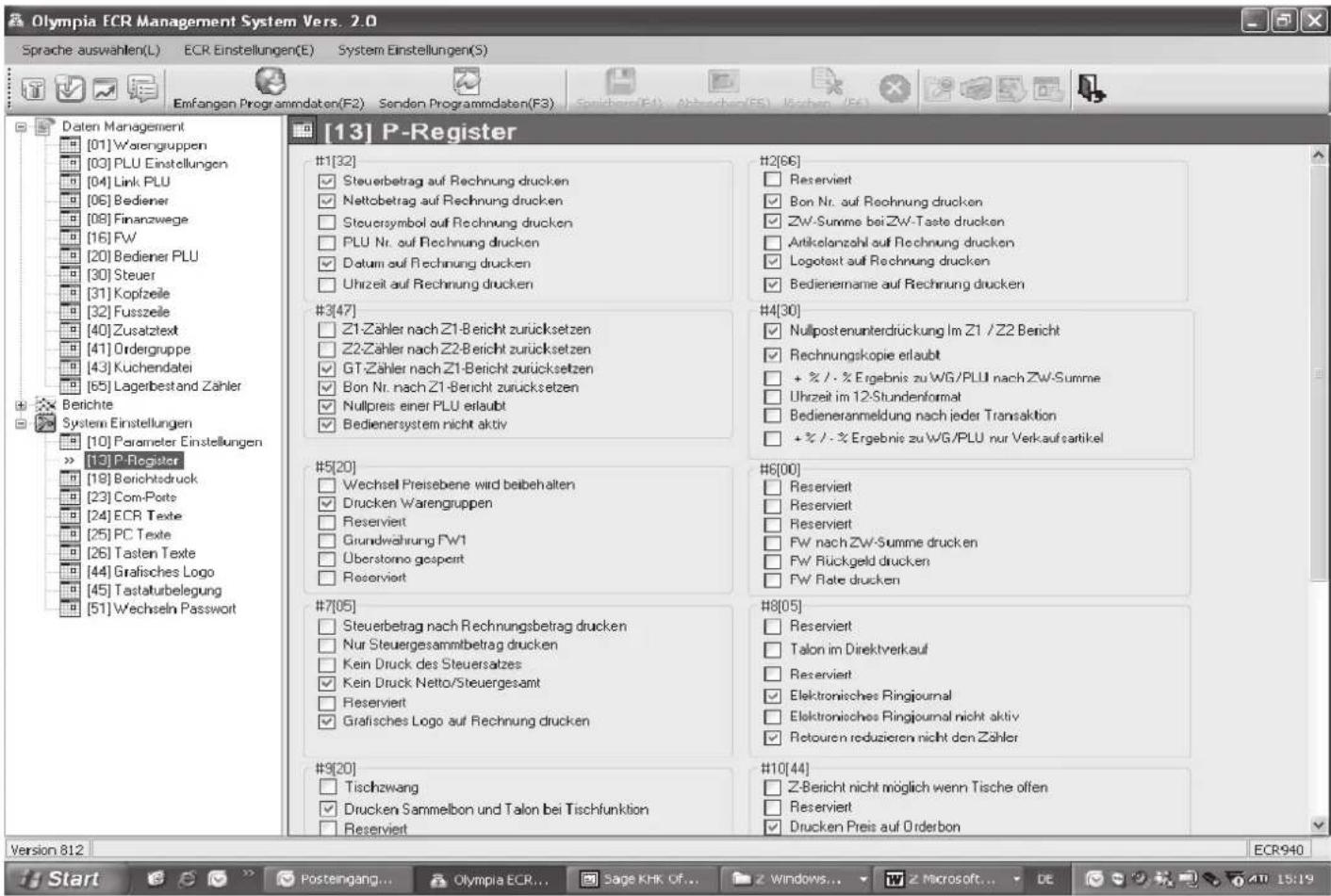Select [65] Lagerbestand Zähler tree item

pos(164,386)
